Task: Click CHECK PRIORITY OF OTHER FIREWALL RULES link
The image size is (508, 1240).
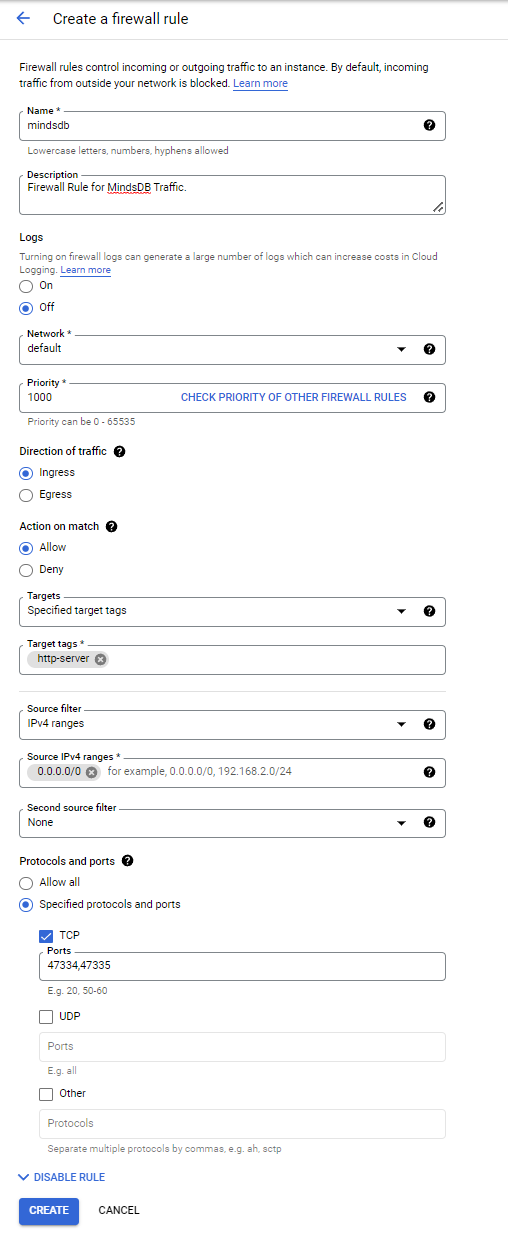Action: click(294, 397)
